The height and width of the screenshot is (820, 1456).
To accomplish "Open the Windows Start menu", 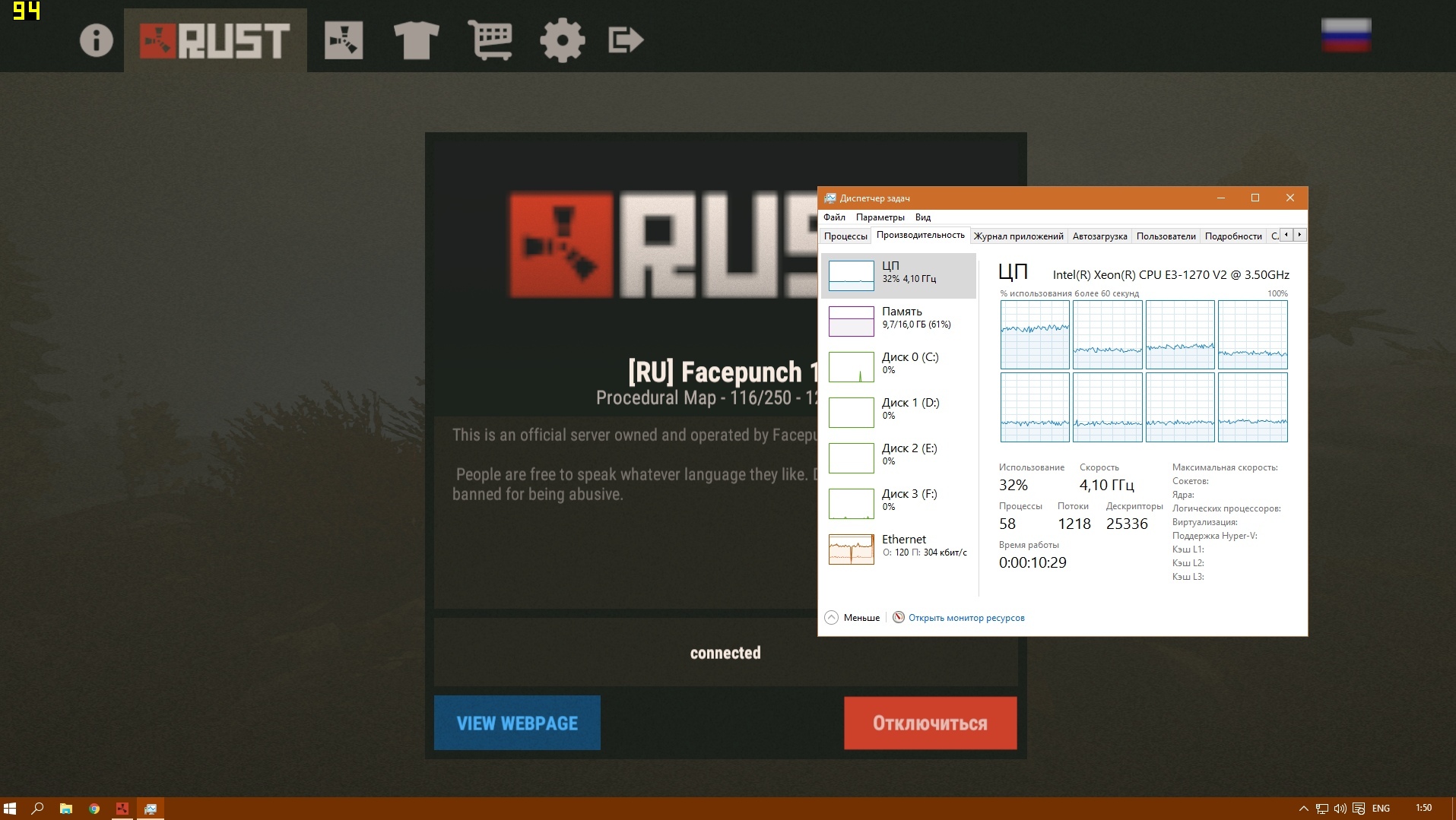I will tap(10, 809).
